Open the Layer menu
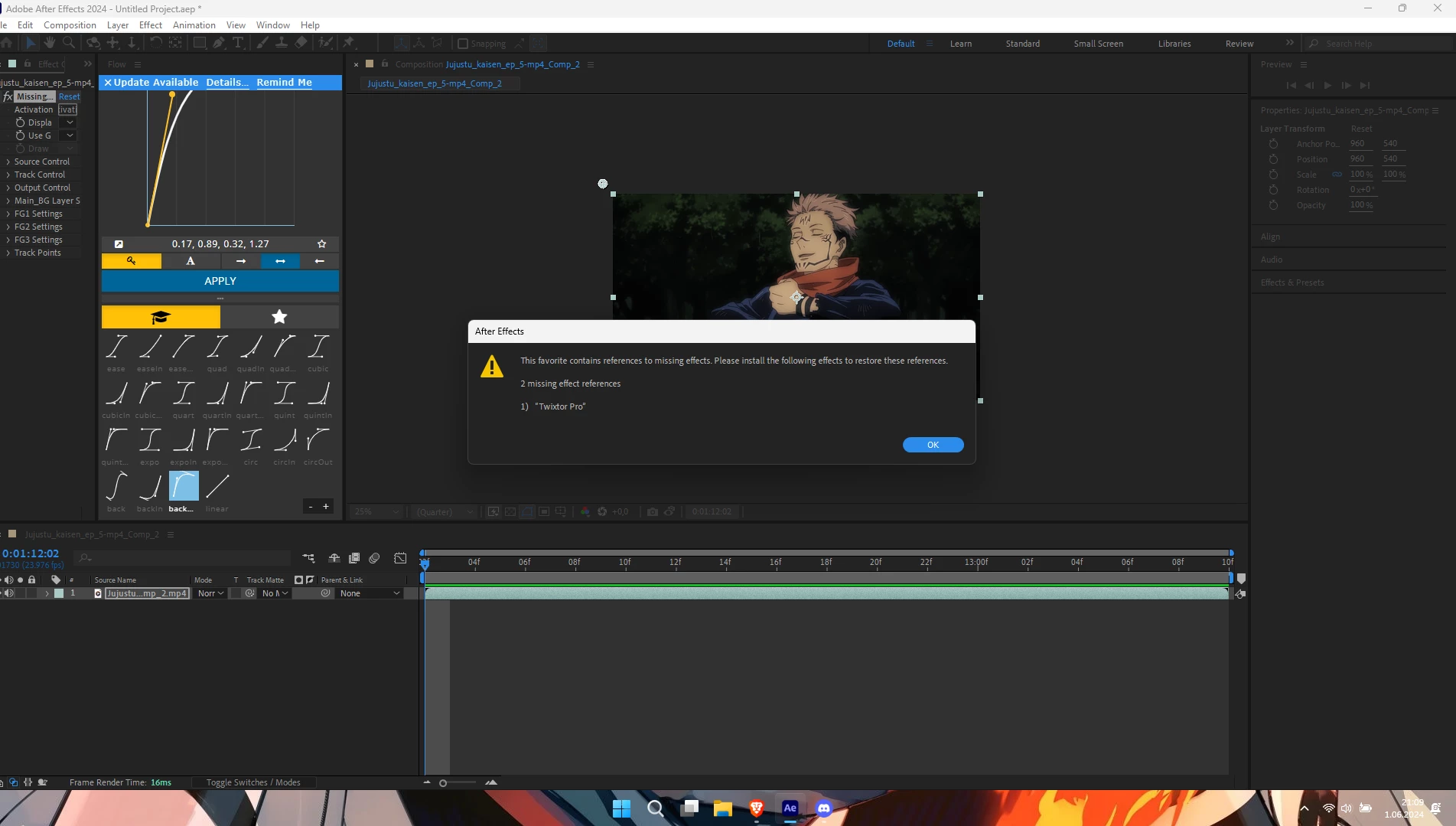1456x826 pixels. pyautogui.click(x=118, y=24)
